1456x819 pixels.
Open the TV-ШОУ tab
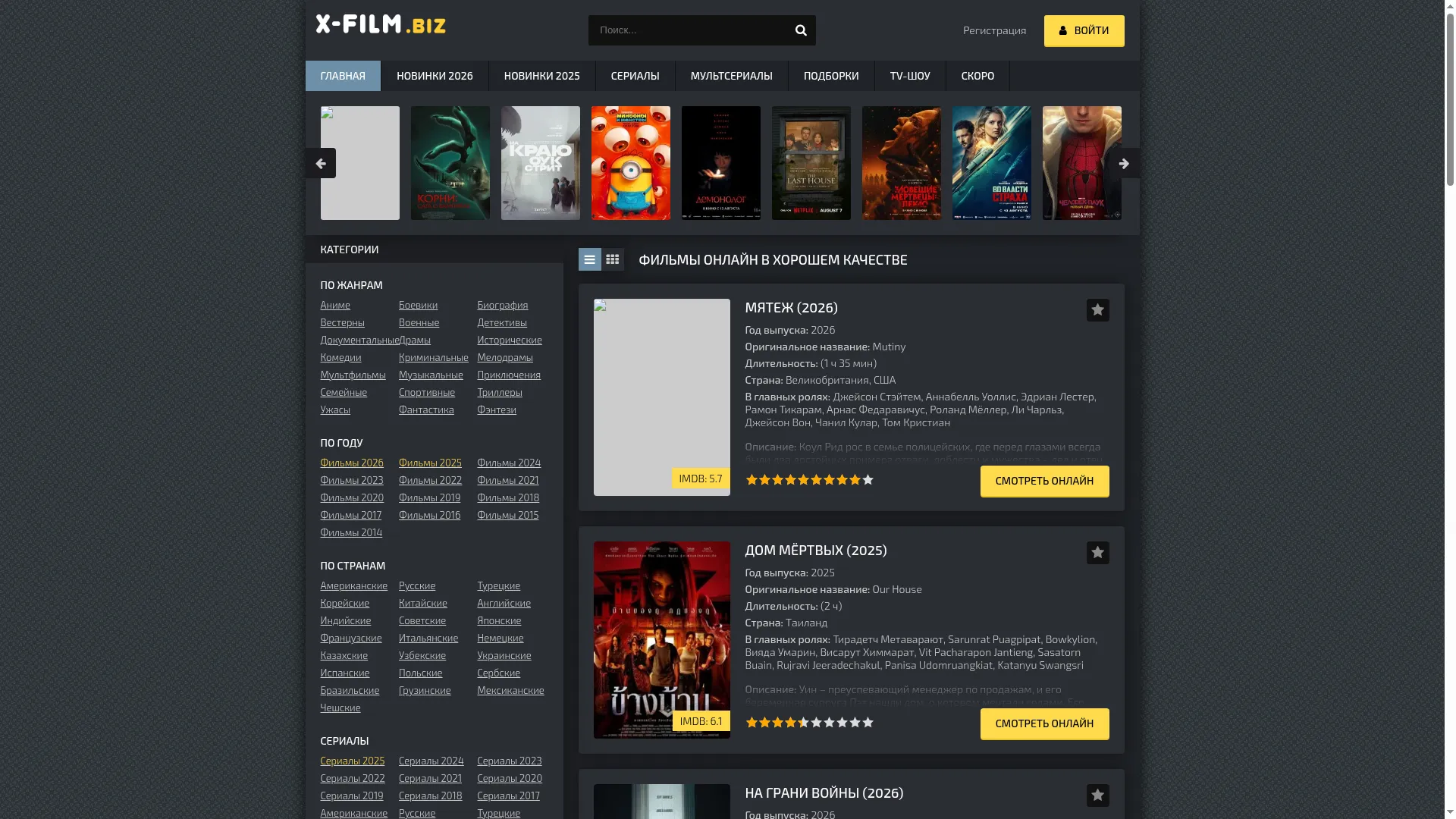pos(910,76)
